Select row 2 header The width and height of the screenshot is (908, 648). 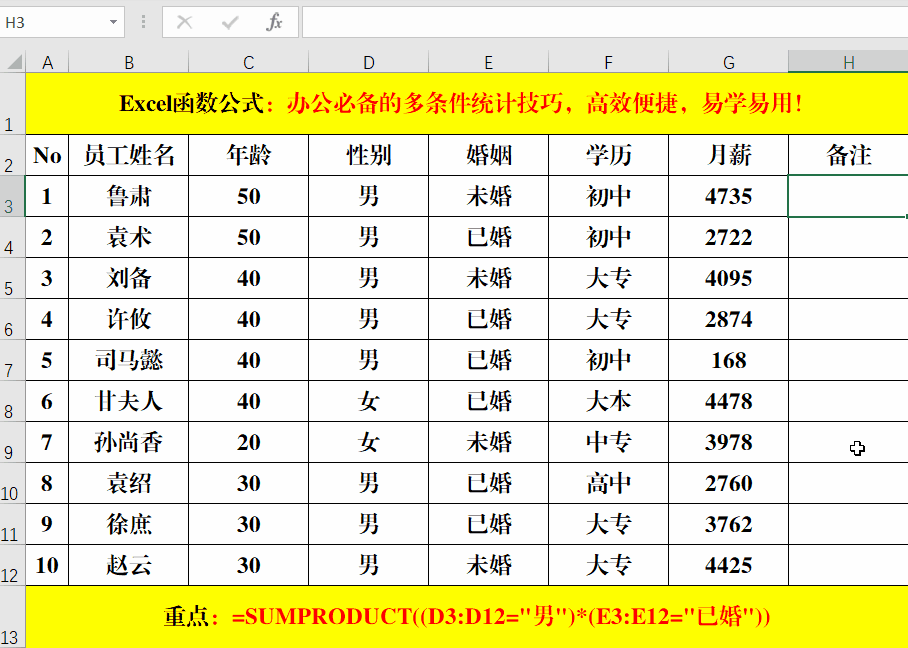tap(12, 155)
